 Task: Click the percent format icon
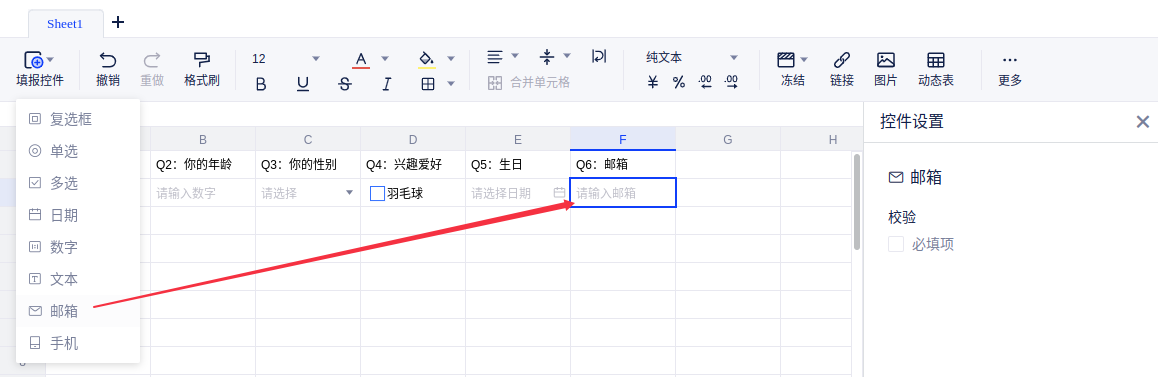coord(679,82)
